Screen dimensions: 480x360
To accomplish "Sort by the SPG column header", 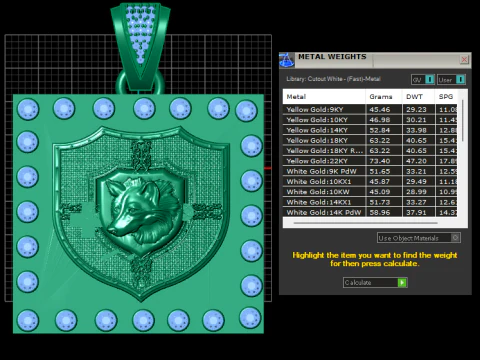I will point(446,97).
